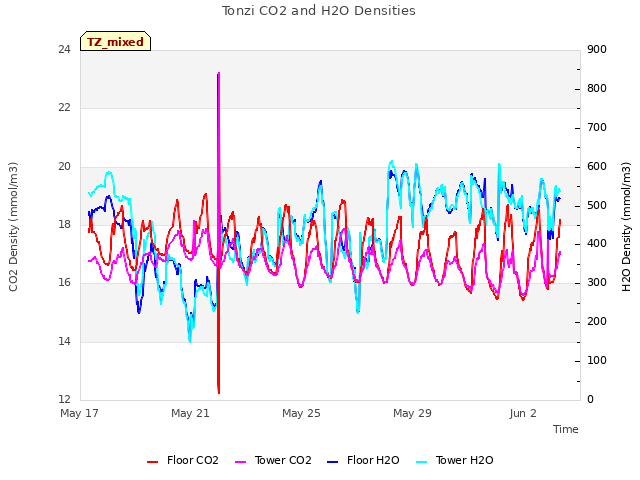Click the 500 tick on H2O axis
This screenshot has width=640, height=480.
(597, 205)
